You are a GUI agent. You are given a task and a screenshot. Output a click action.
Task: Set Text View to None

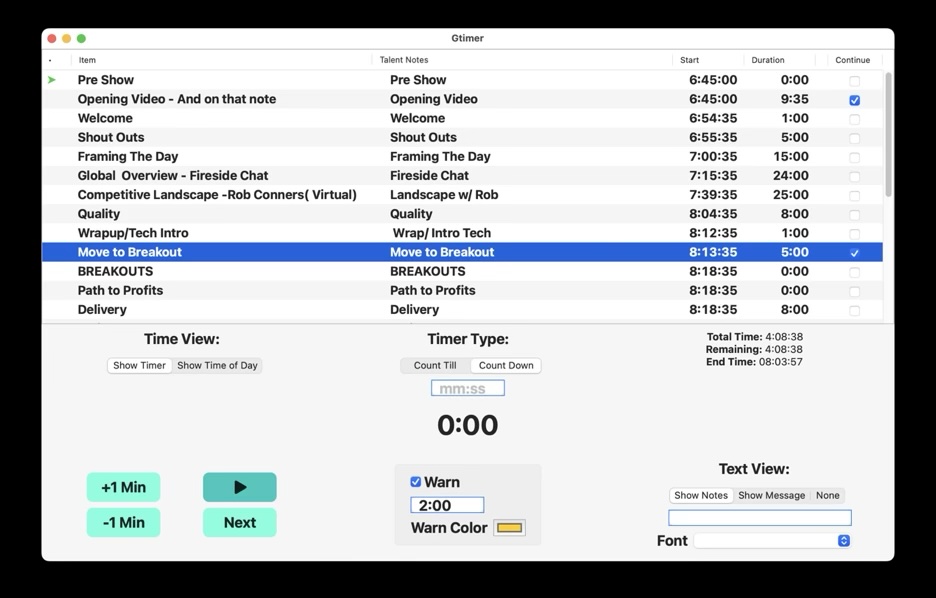coord(827,495)
